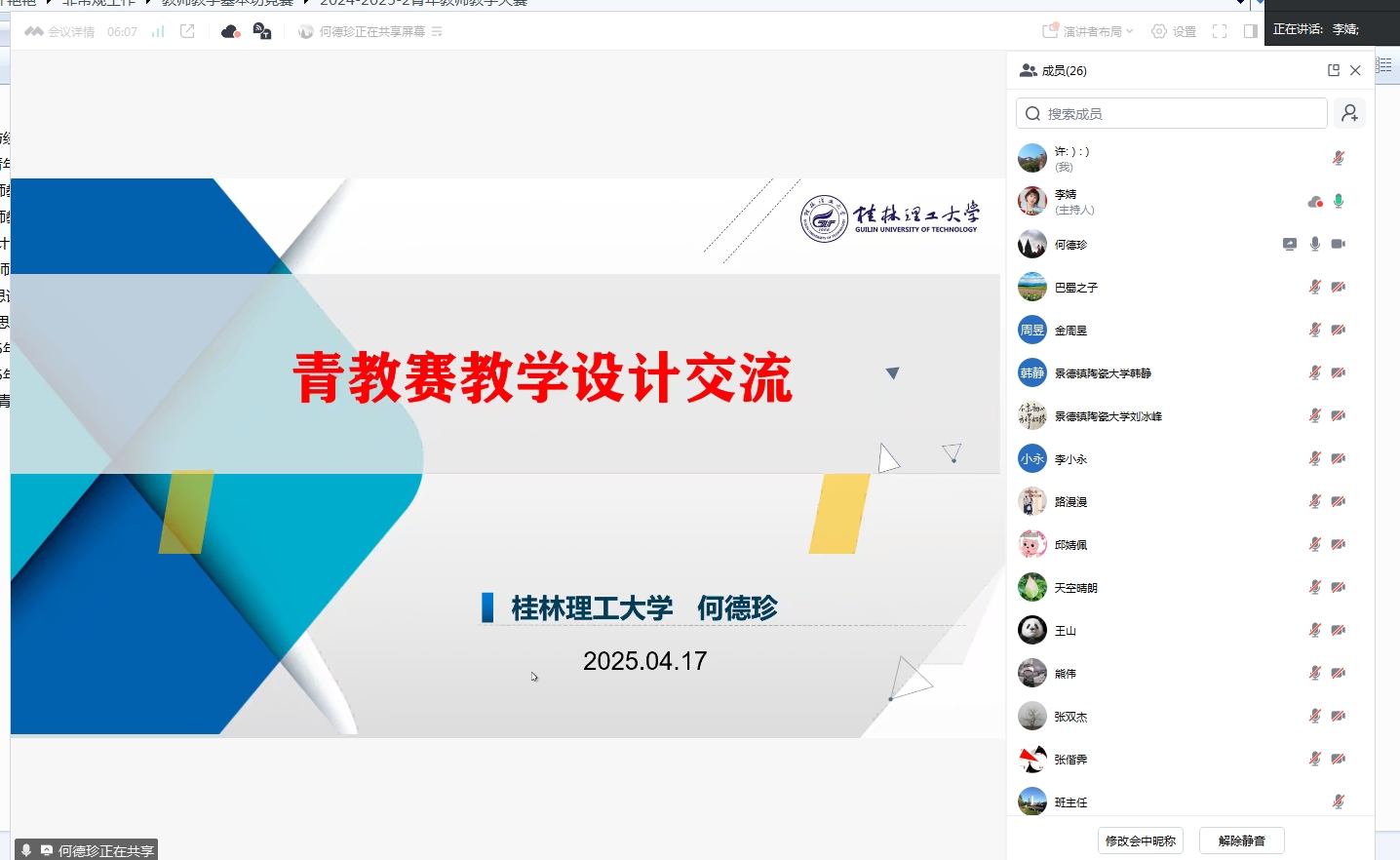Click the live captions icon in top bar

click(261, 32)
